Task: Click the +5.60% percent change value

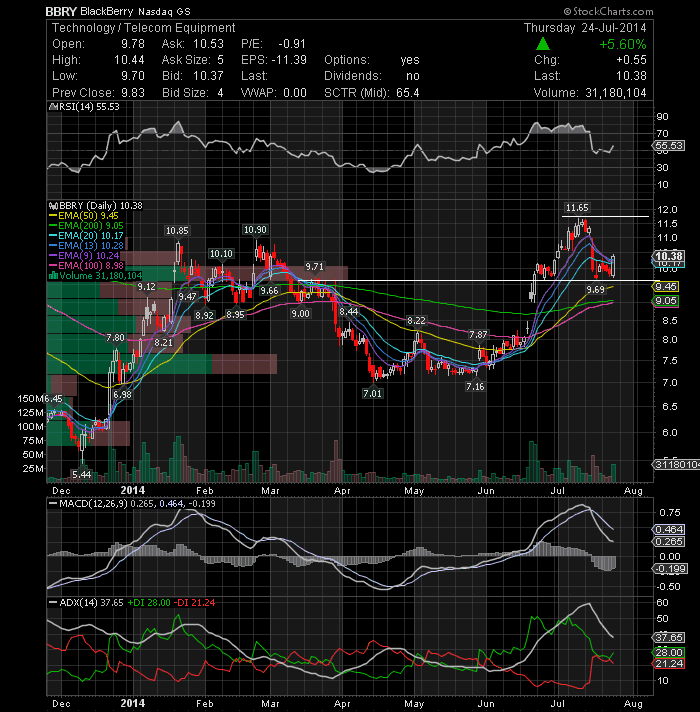Action: pyautogui.click(x=623, y=44)
